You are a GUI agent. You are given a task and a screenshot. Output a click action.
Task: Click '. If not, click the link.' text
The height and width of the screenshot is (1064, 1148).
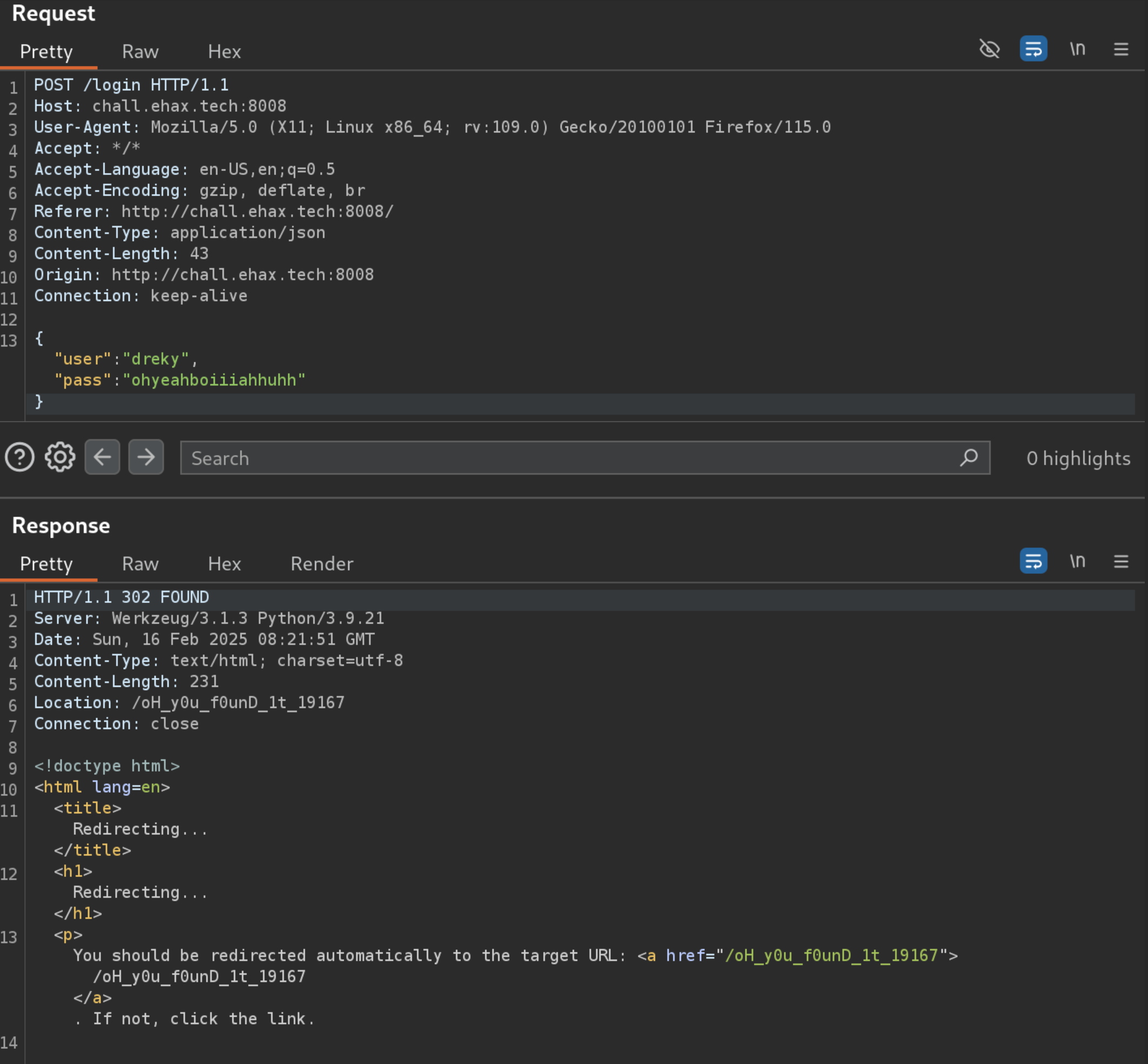(x=194, y=1019)
